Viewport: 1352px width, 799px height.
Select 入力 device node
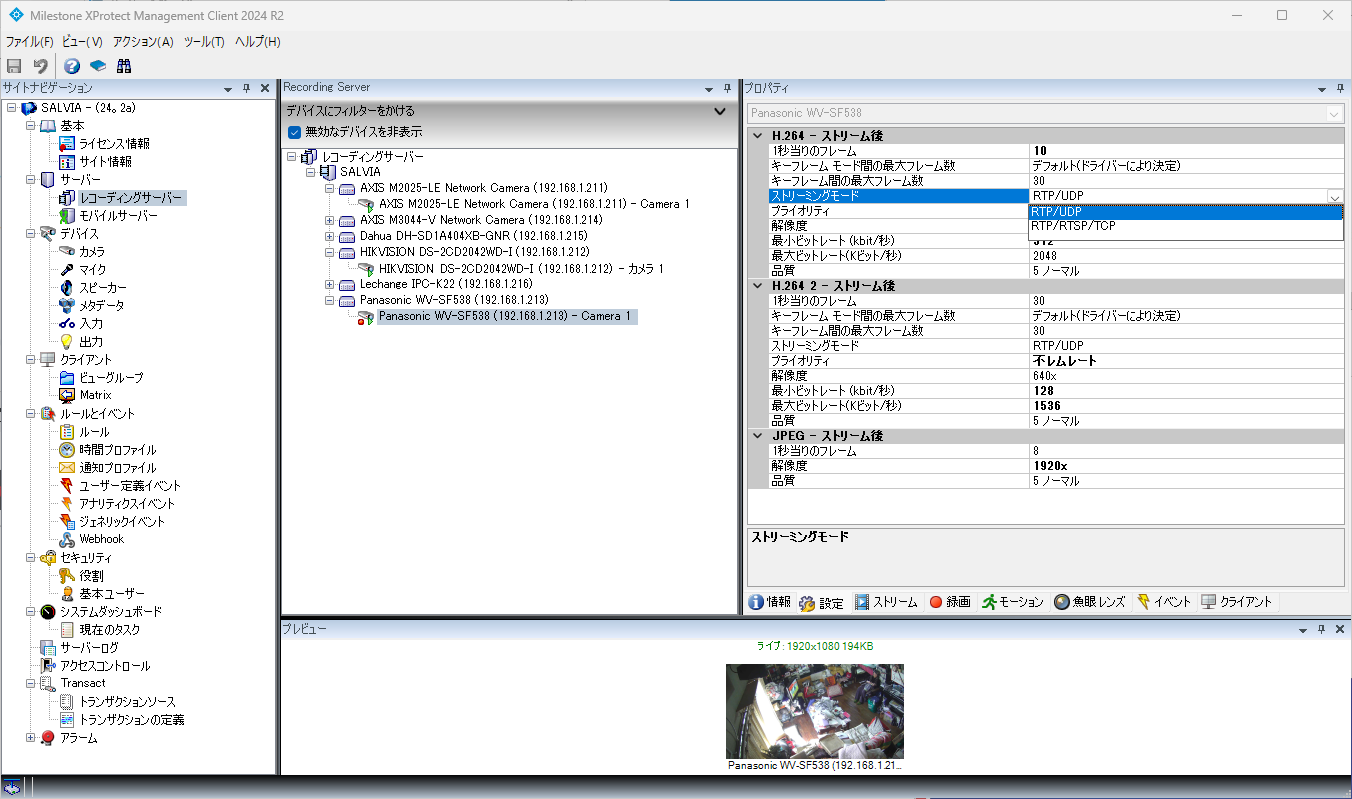(x=91, y=324)
